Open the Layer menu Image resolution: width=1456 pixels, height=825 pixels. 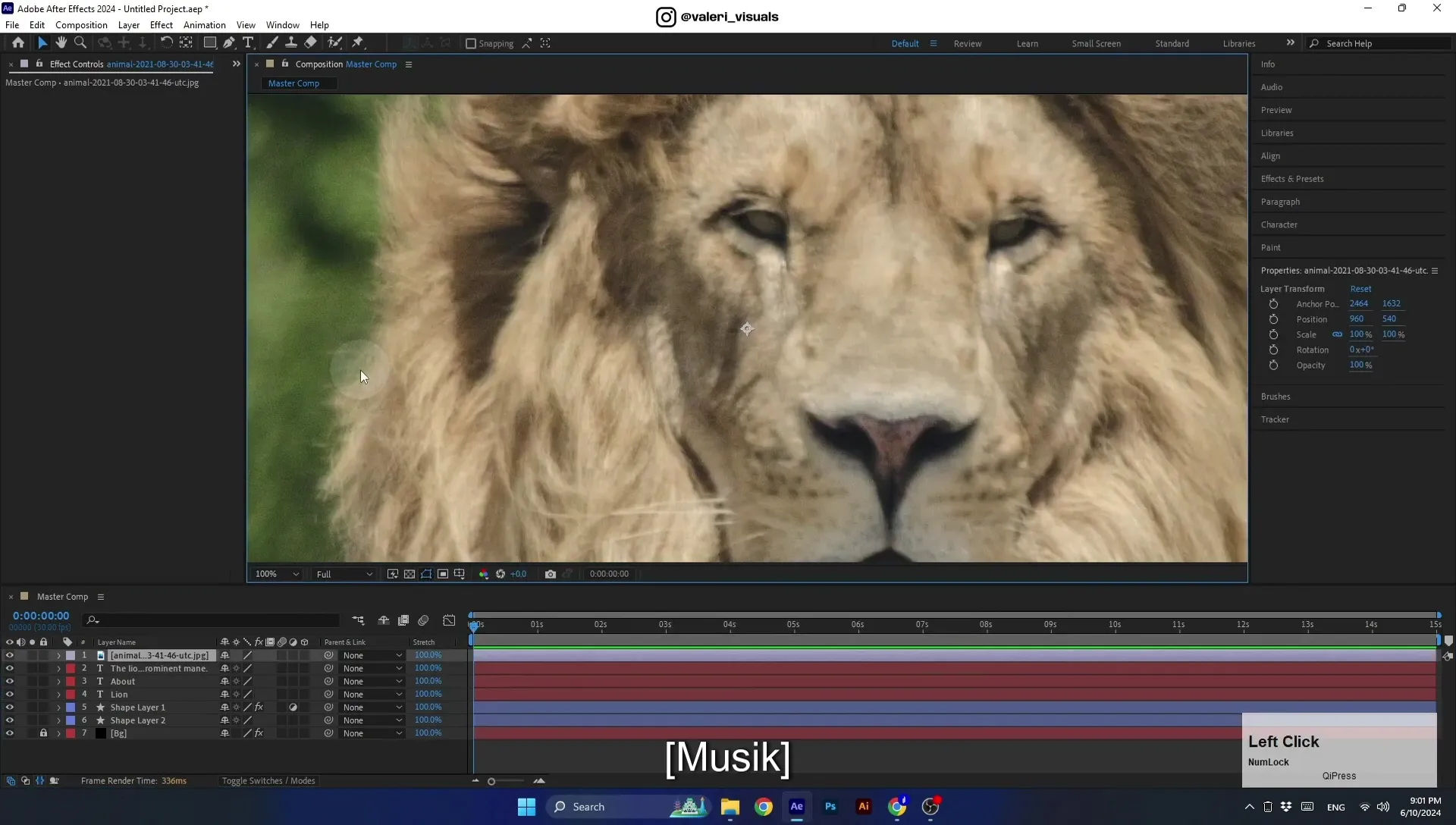click(x=129, y=25)
